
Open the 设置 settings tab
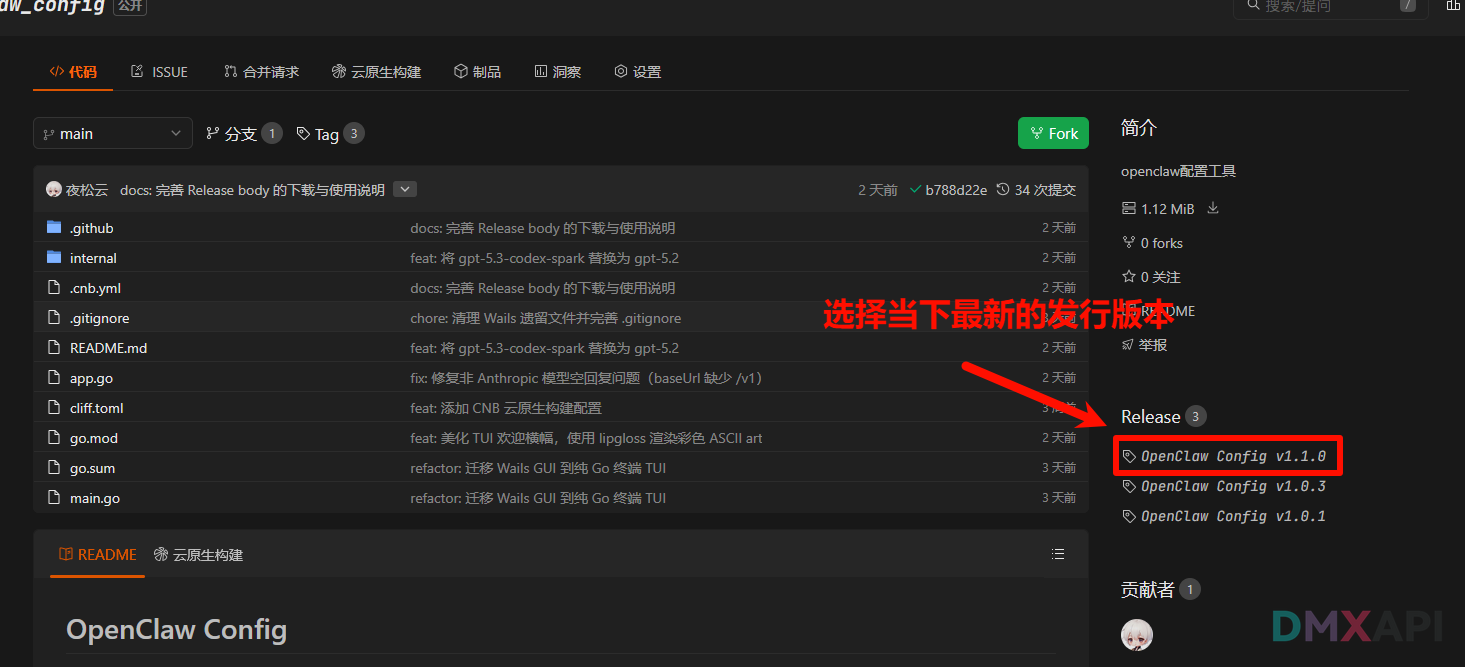pos(637,72)
